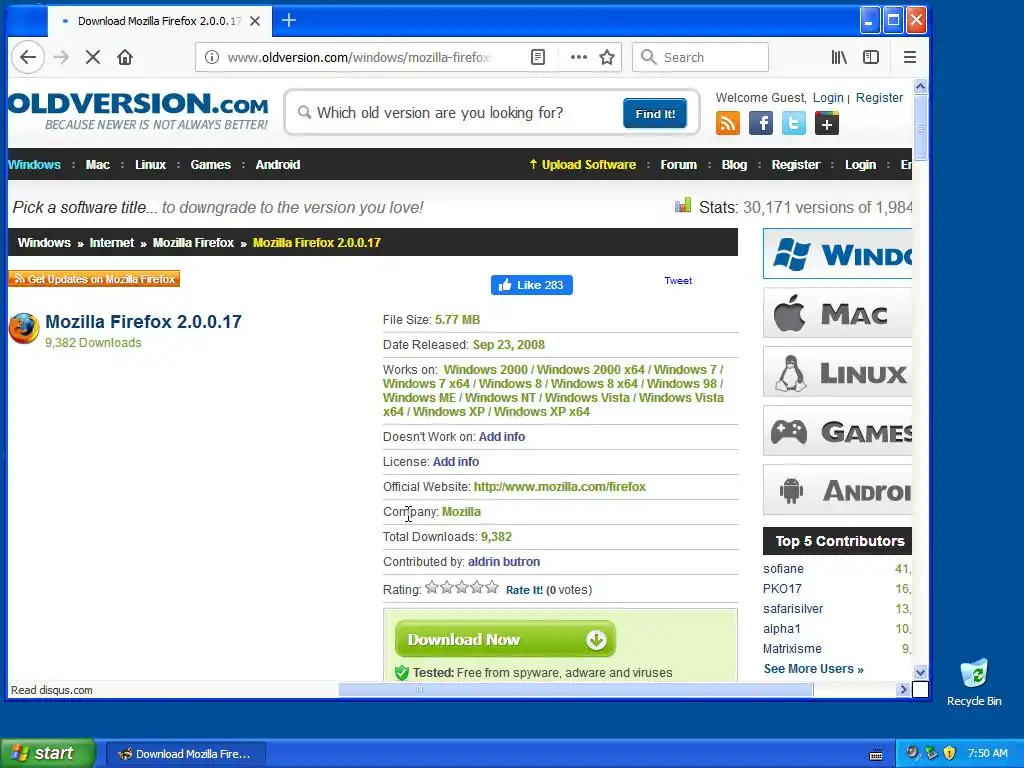Stop loading the page with X button

click(x=93, y=57)
